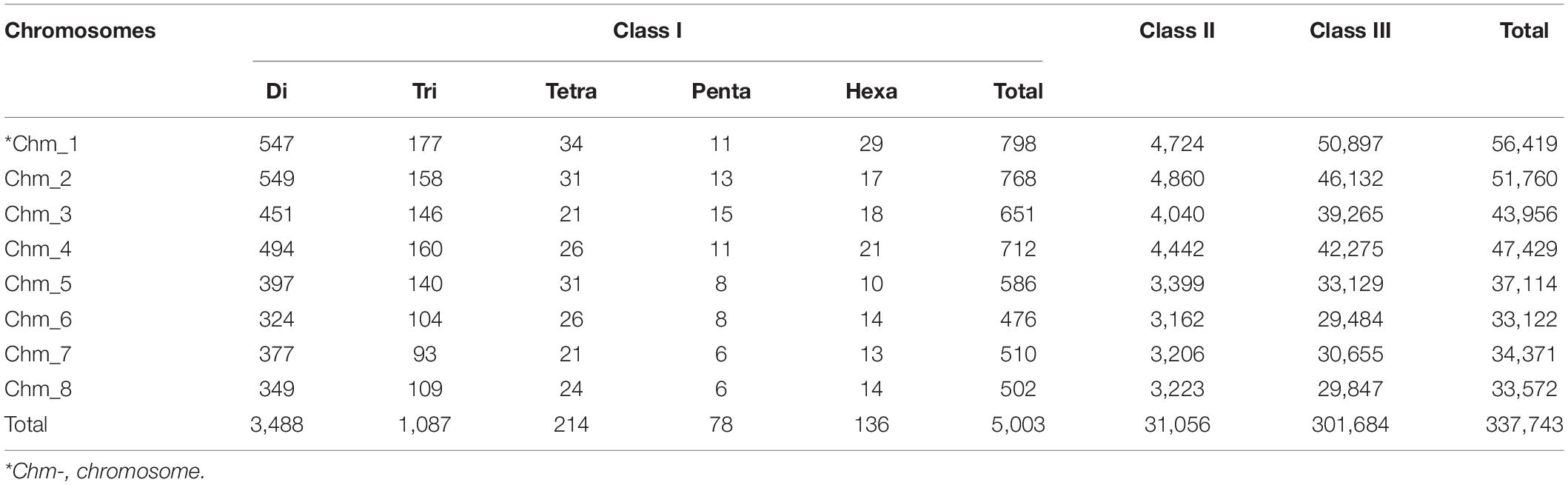Select the Di sub-column header

(276, 91)
